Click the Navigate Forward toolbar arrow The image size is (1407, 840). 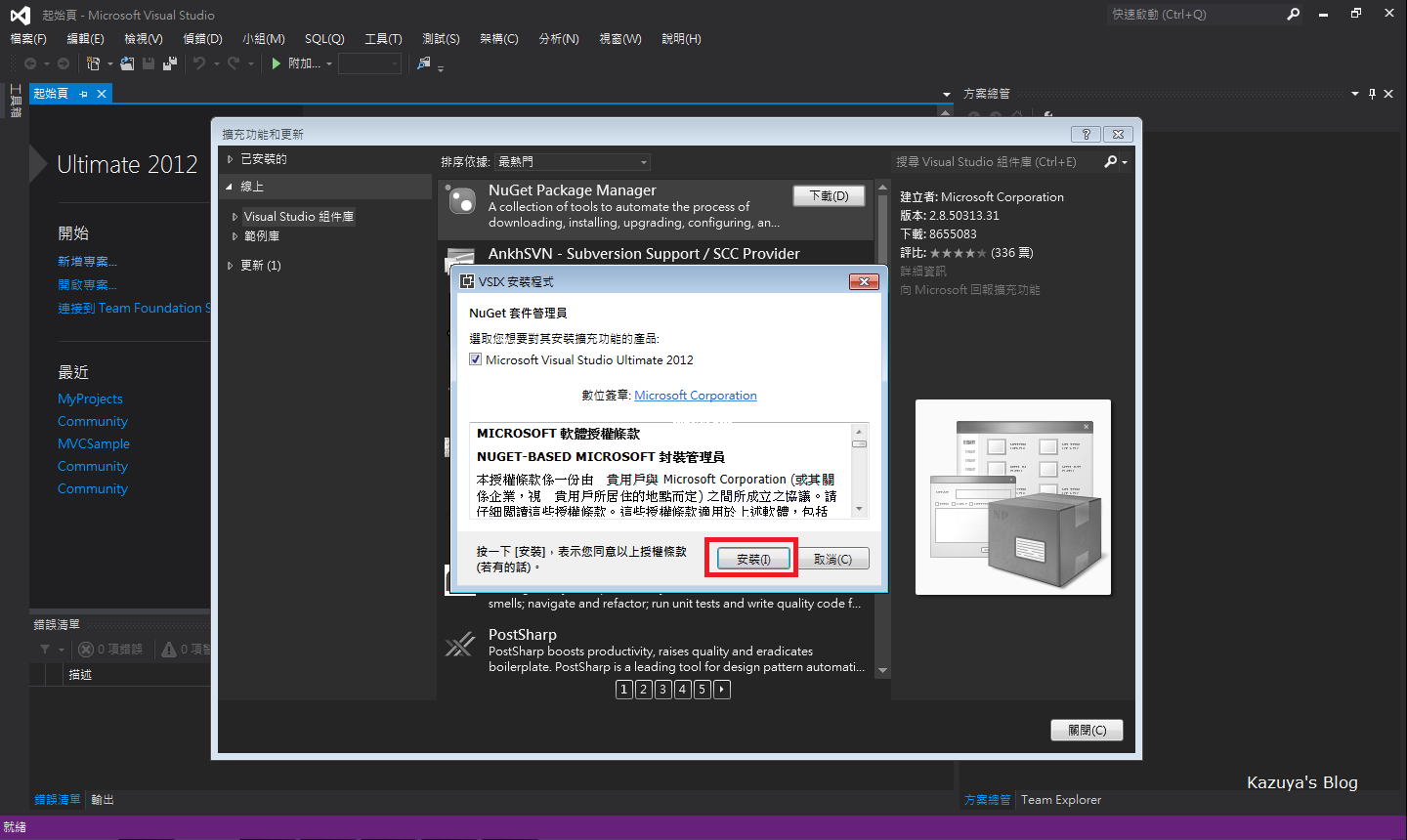coord(64,63)
